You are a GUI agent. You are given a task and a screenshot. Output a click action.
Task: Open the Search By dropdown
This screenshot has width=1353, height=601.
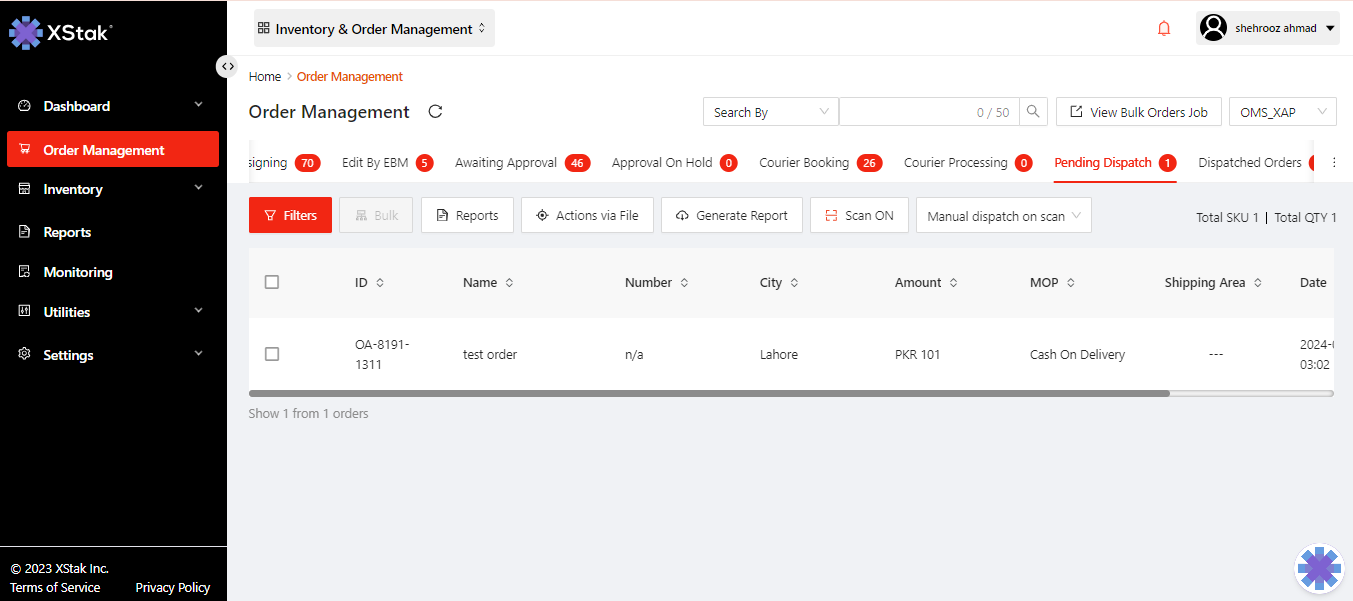pos(770,112)
